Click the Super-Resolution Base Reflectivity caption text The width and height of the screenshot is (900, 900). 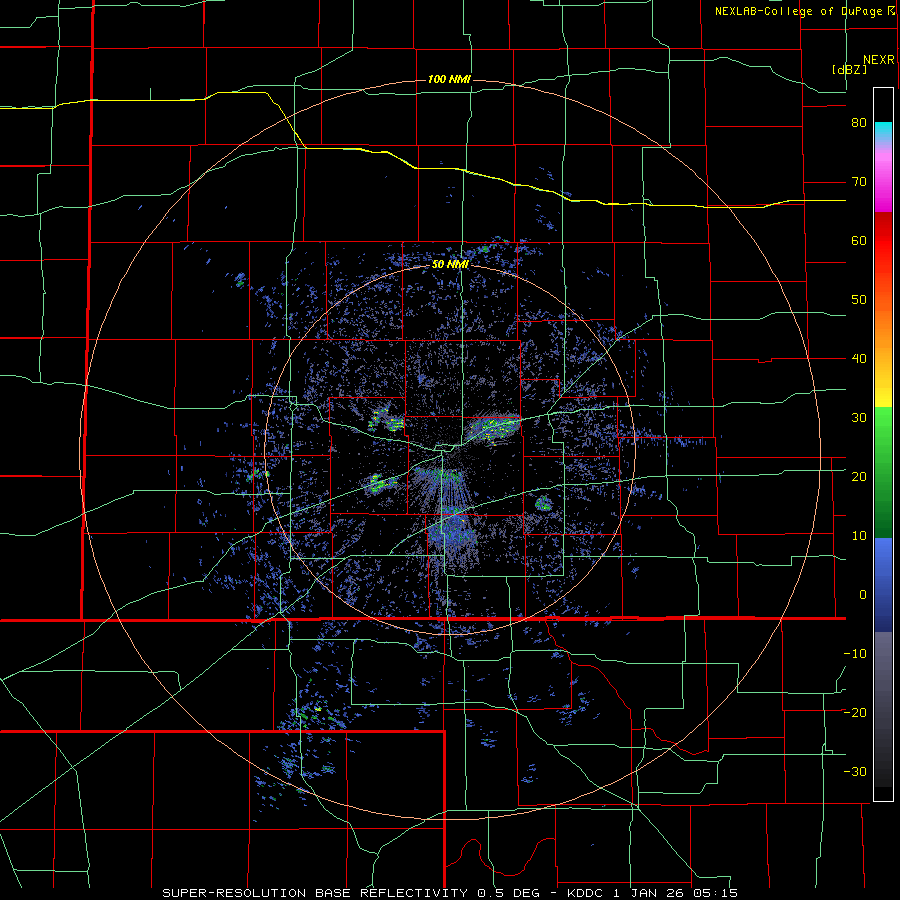point(449,893)
